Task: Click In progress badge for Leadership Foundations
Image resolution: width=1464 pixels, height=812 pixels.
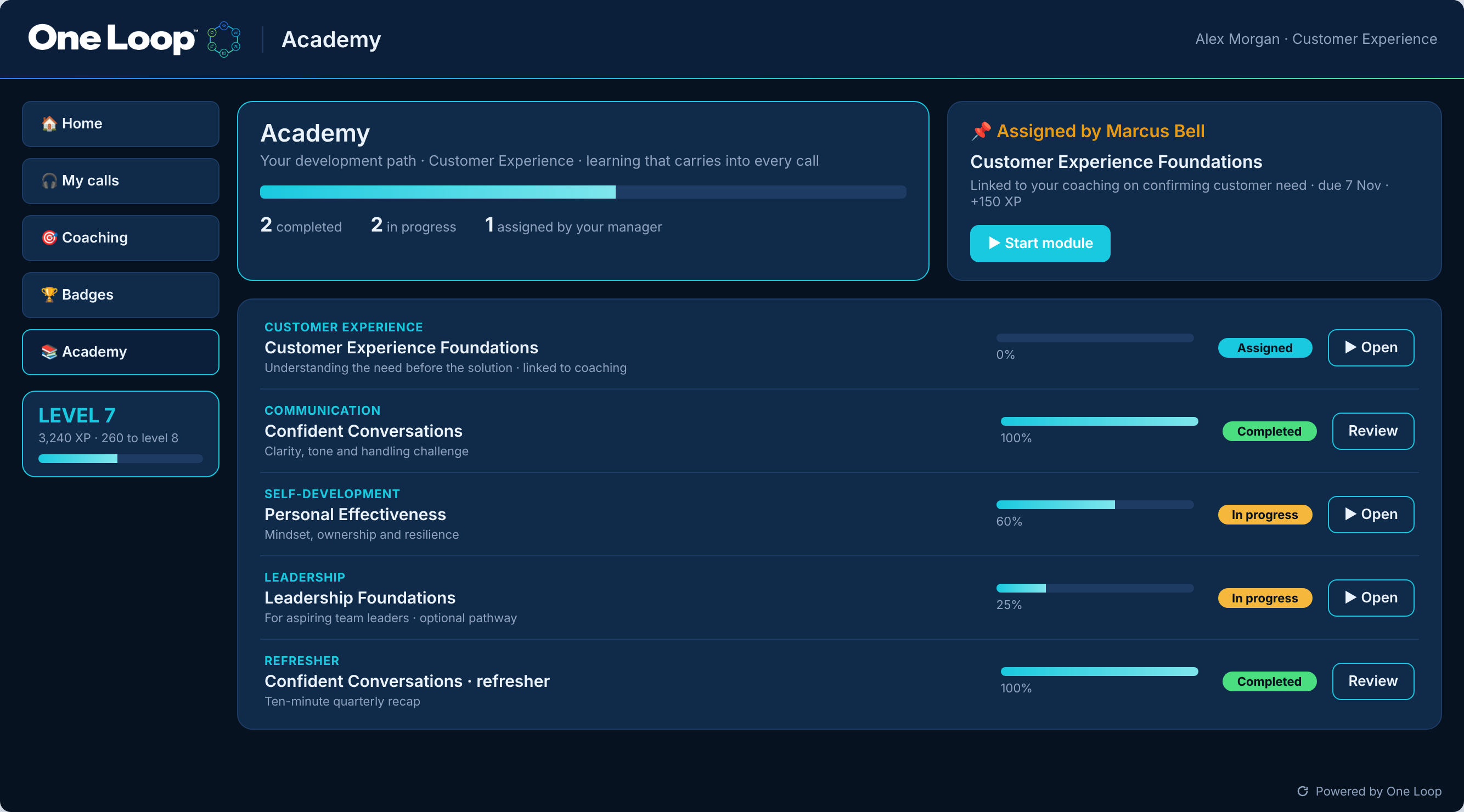Action: point(1265,598)
